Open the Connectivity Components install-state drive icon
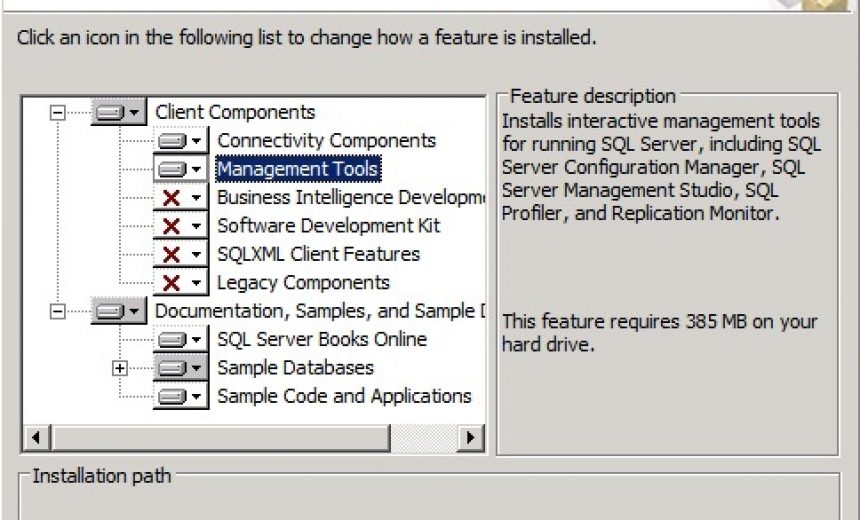The width and height of the screenshot is (860, 520). coord(180,140)
